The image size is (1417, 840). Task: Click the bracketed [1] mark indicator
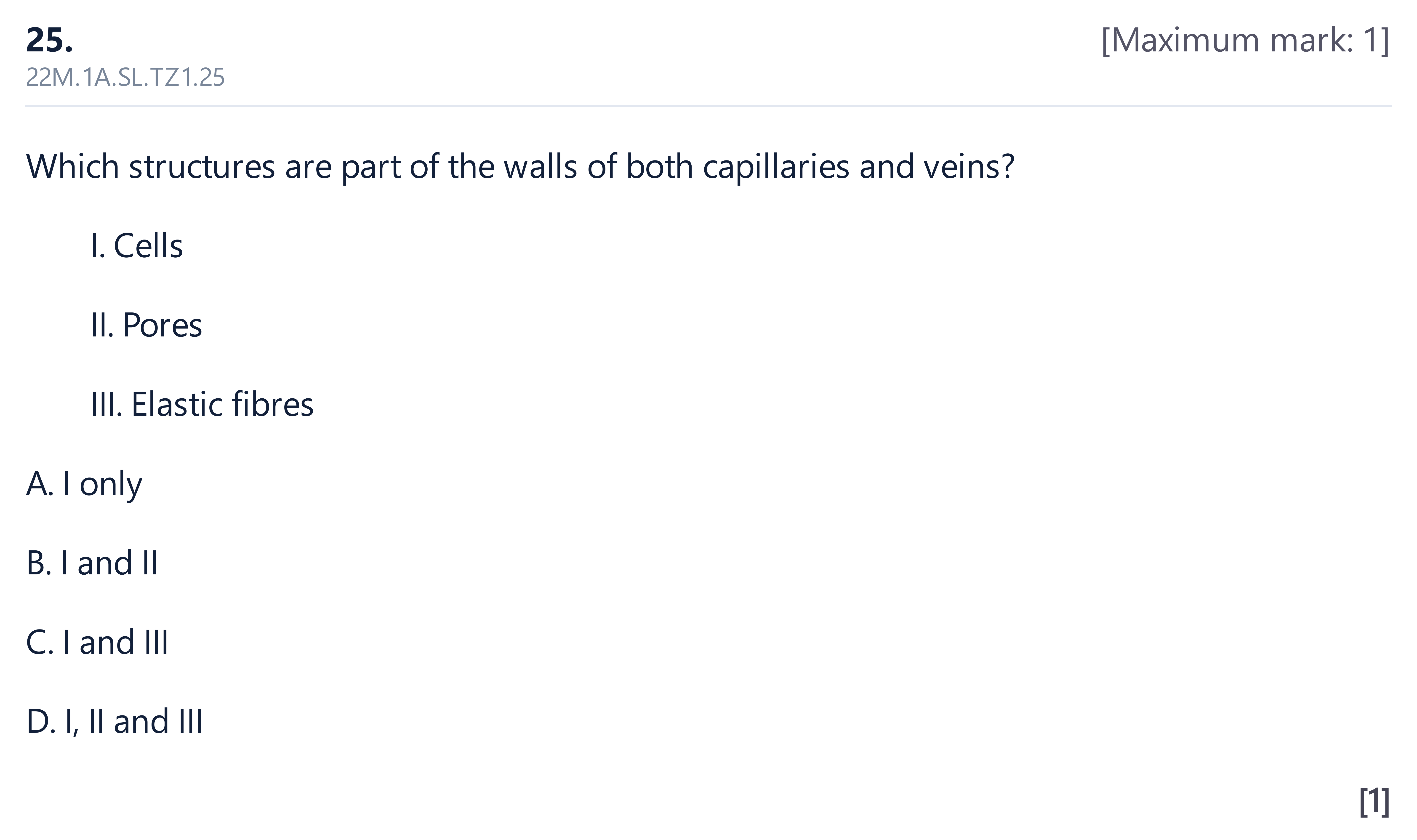[x=1374, y=802]
